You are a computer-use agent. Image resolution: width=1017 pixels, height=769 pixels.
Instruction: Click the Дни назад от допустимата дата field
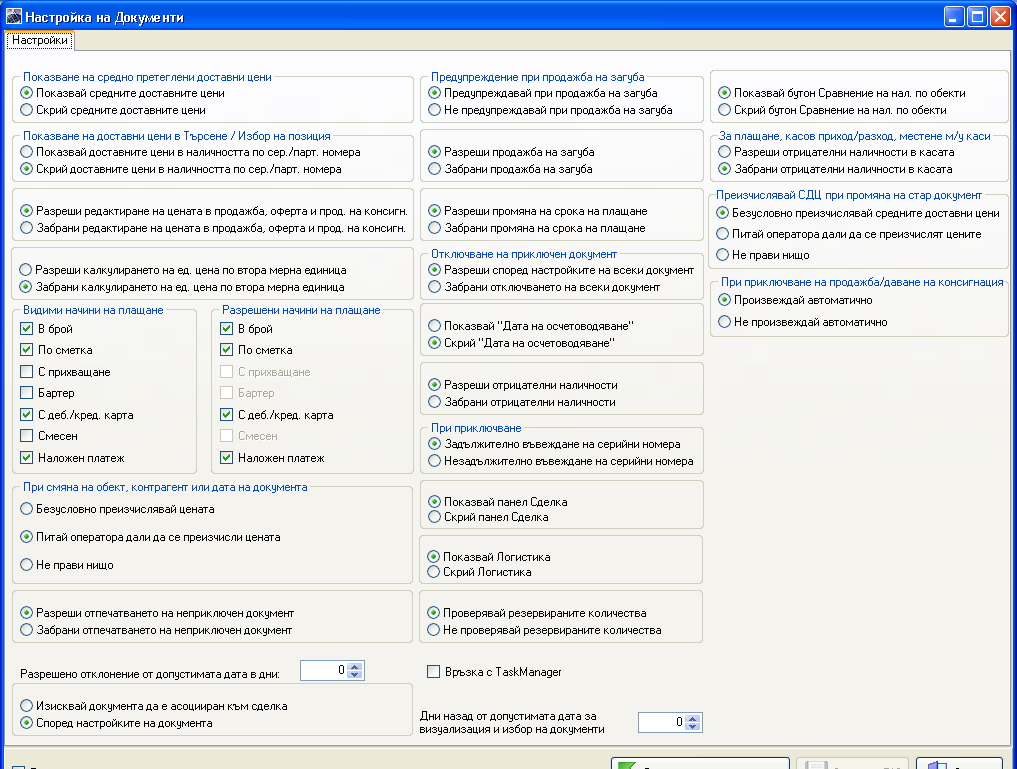pyautogui.click(x=662, y=722)
